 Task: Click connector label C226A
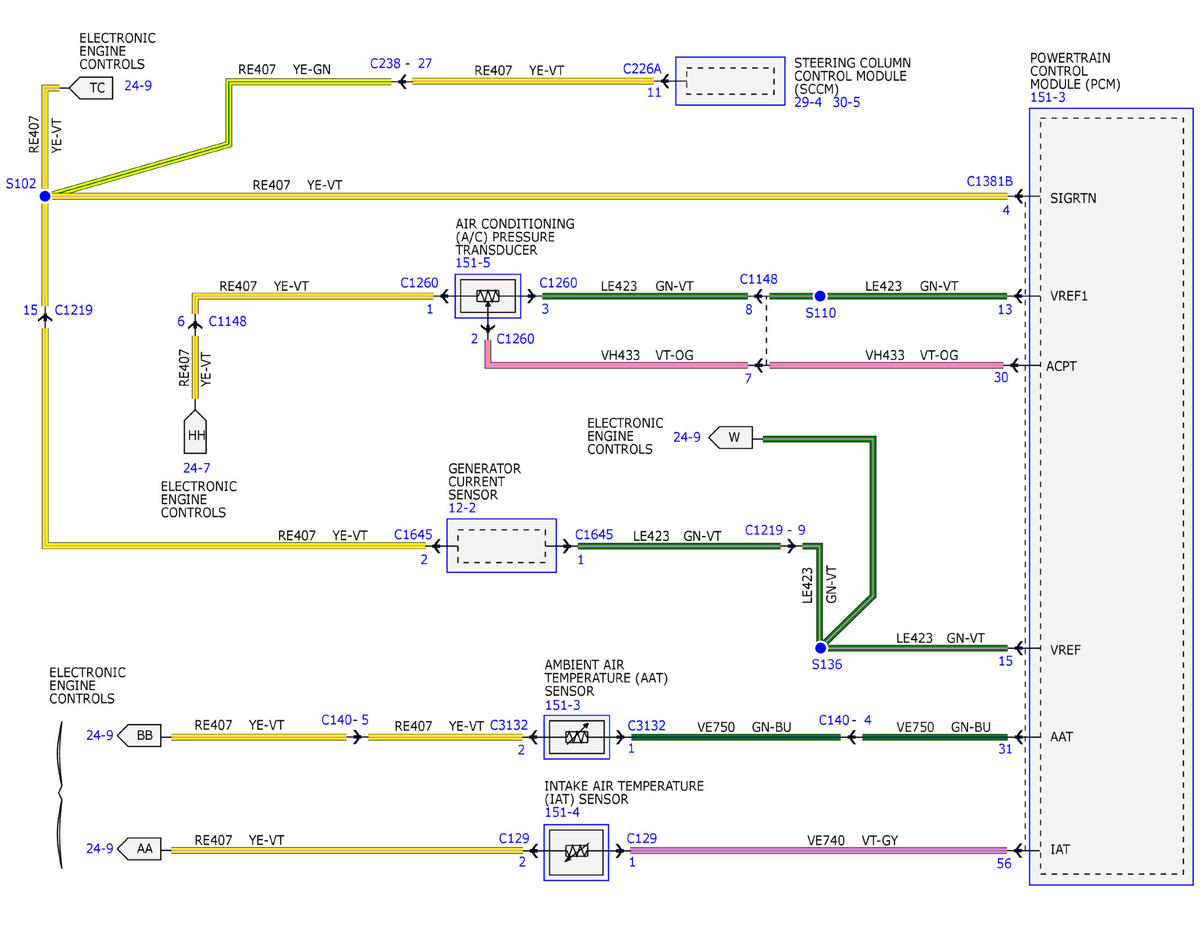tap(641, 69)
